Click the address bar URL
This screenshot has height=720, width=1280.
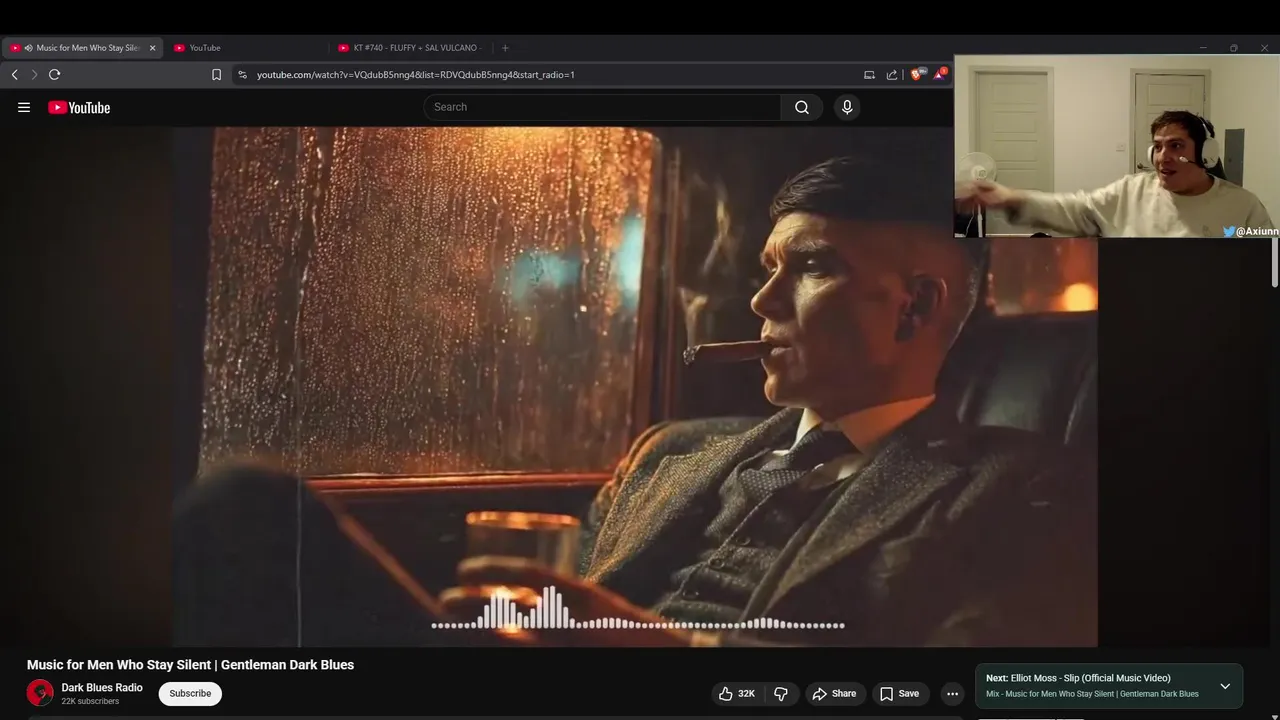click(x=415, y=74)
